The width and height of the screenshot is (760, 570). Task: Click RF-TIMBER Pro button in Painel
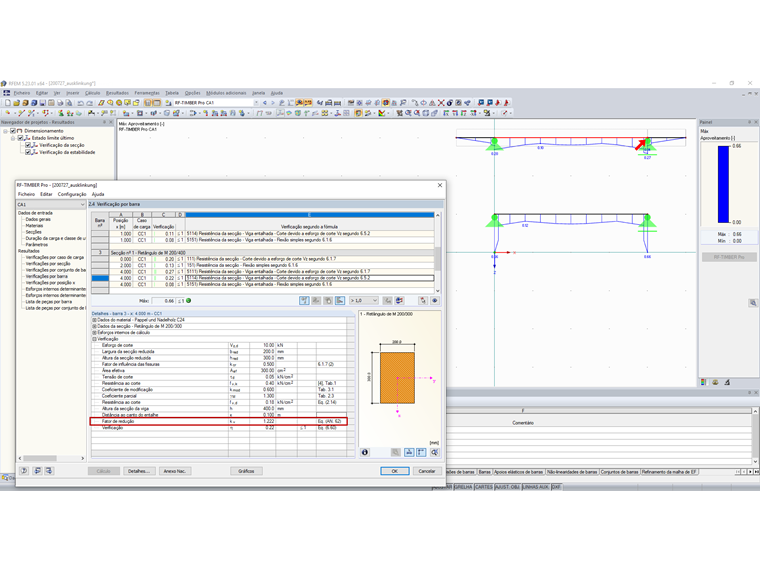point(729,257)
